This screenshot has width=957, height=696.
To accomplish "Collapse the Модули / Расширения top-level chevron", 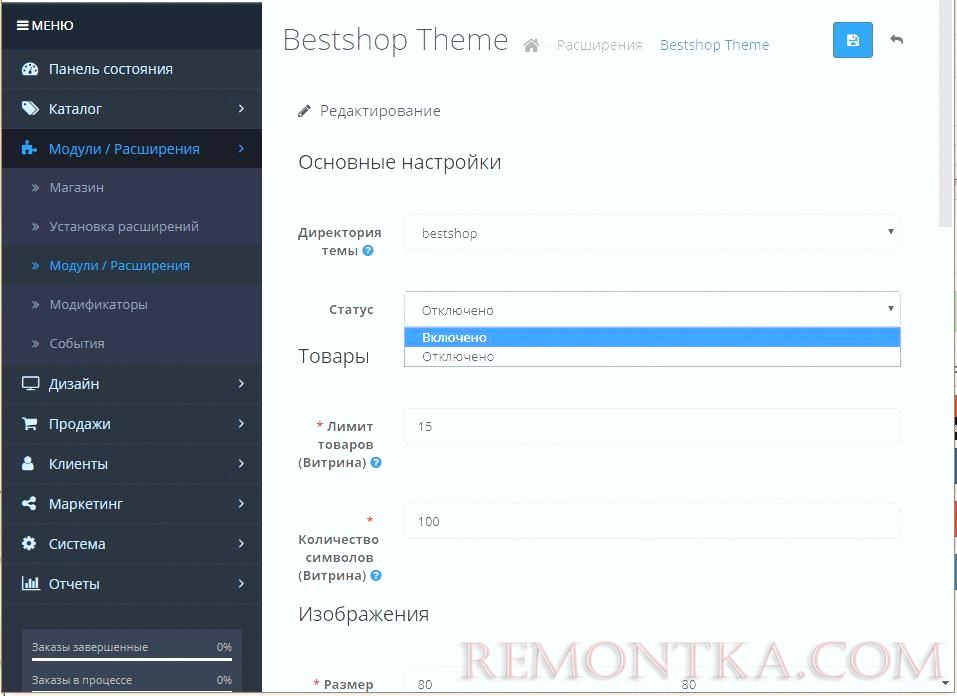I will coord(241,148).
